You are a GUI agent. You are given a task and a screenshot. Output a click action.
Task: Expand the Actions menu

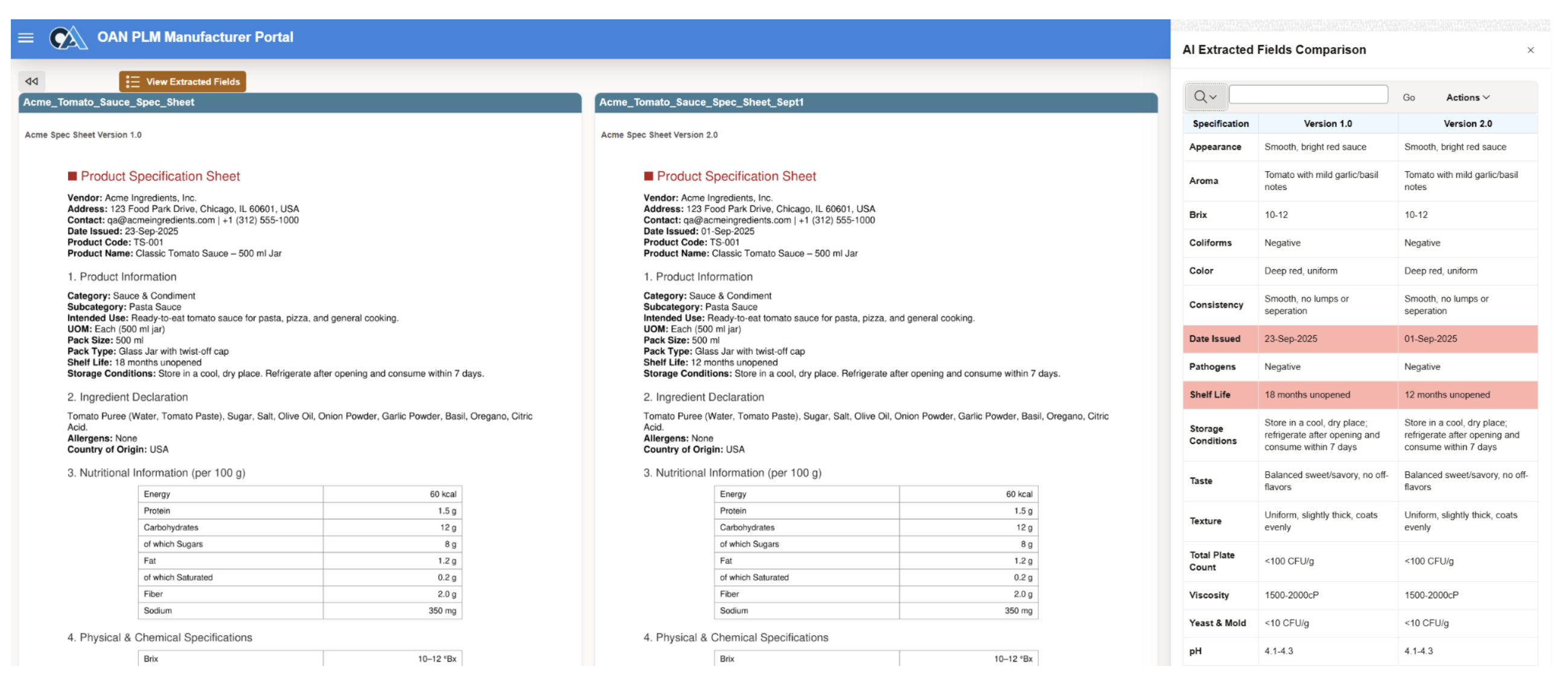(1467, 97)
